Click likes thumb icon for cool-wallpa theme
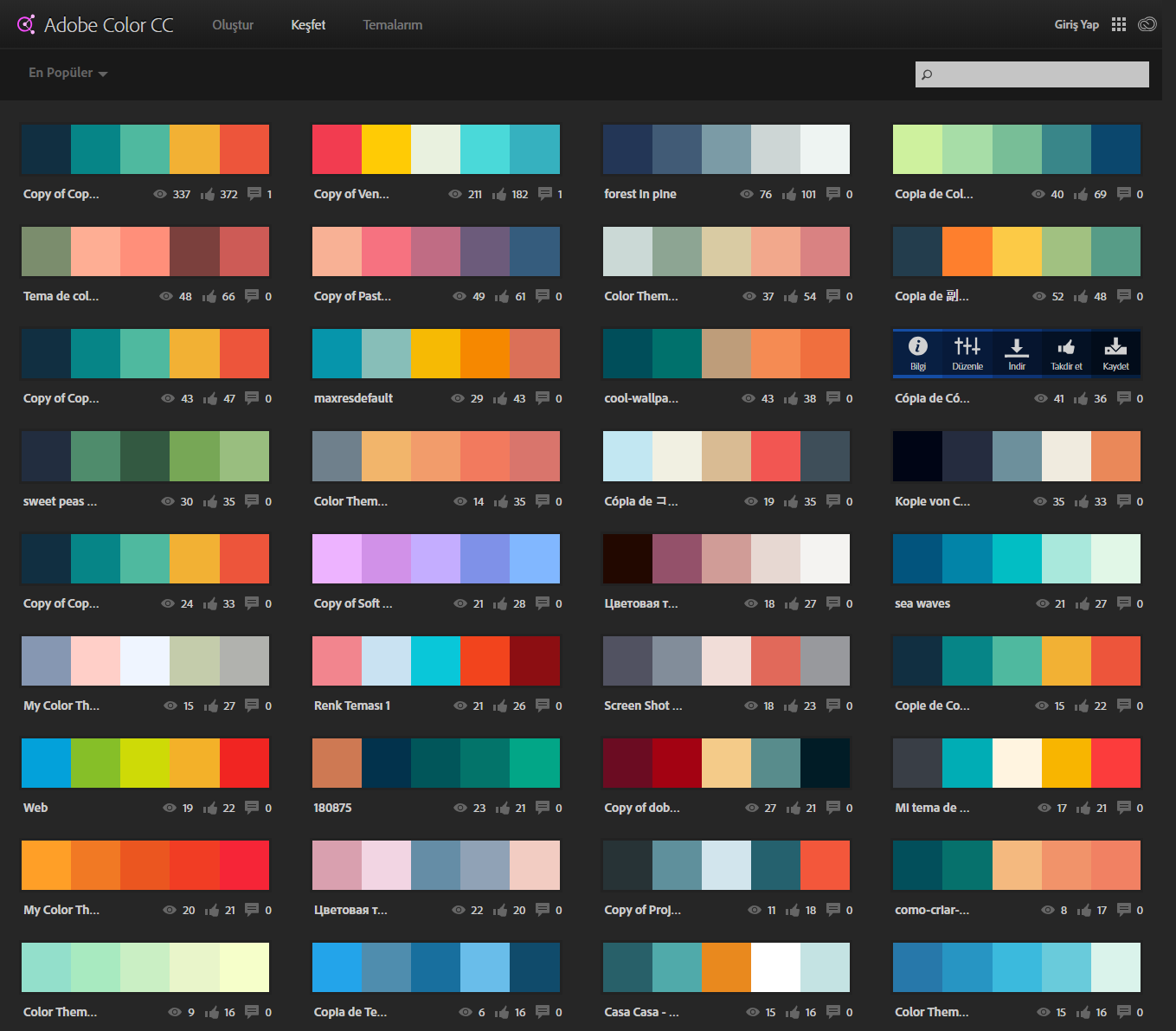 791,398
